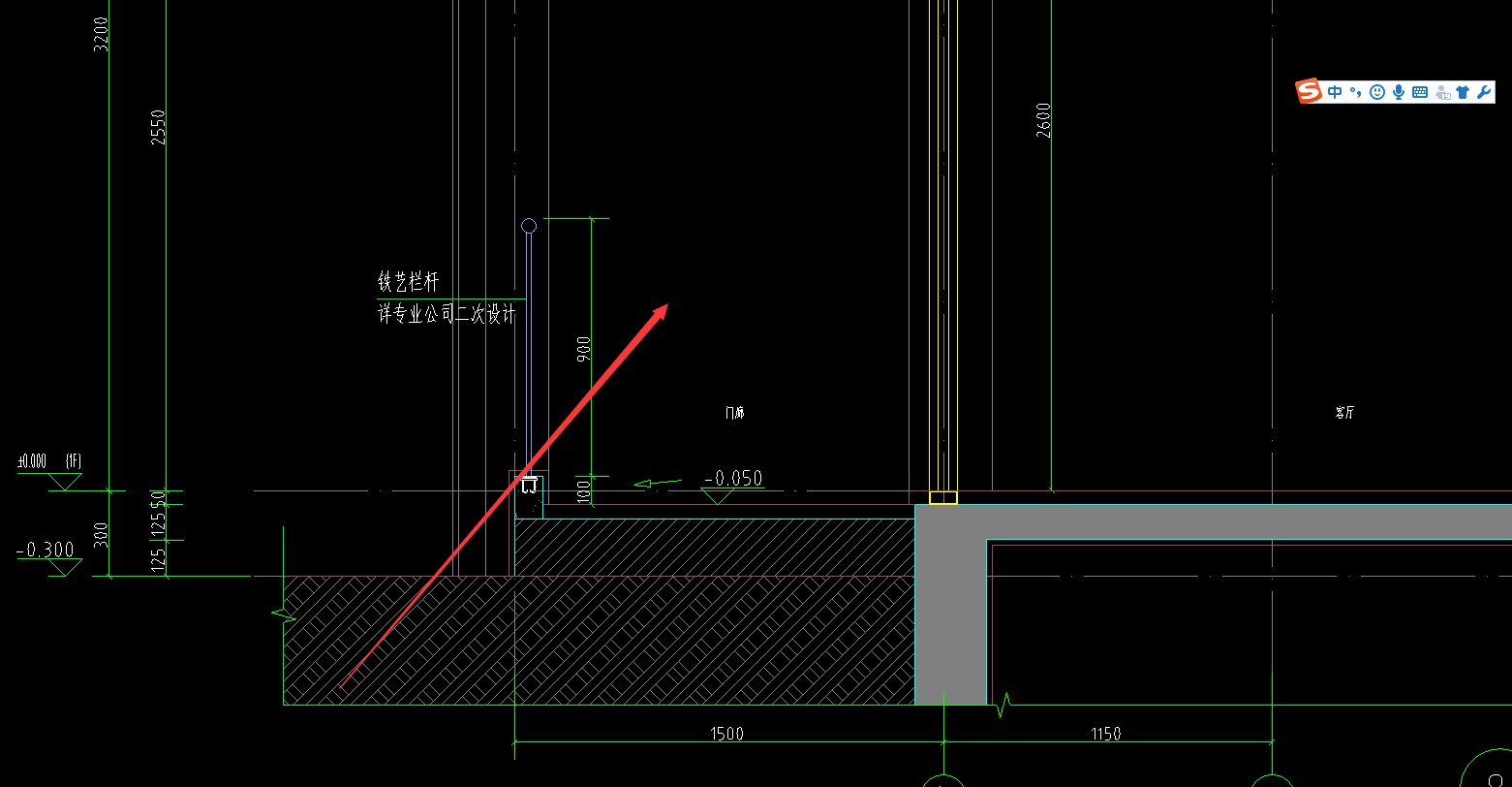1512x787 pixels.
Task: Click the Sogou input method logo
Action: tap(1310, 91)
